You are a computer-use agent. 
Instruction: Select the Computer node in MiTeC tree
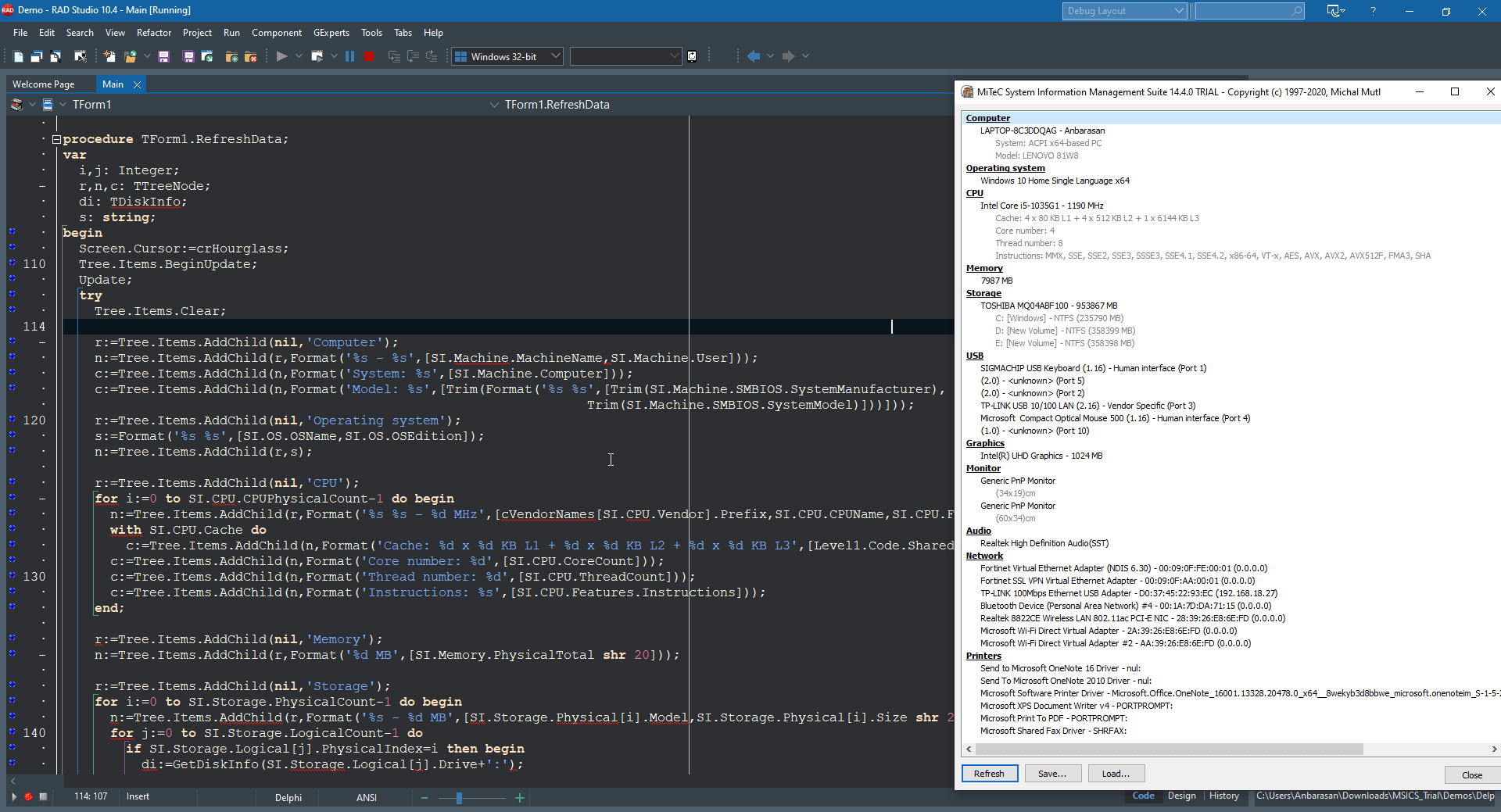pyautogui.click(x=987, y=118)
